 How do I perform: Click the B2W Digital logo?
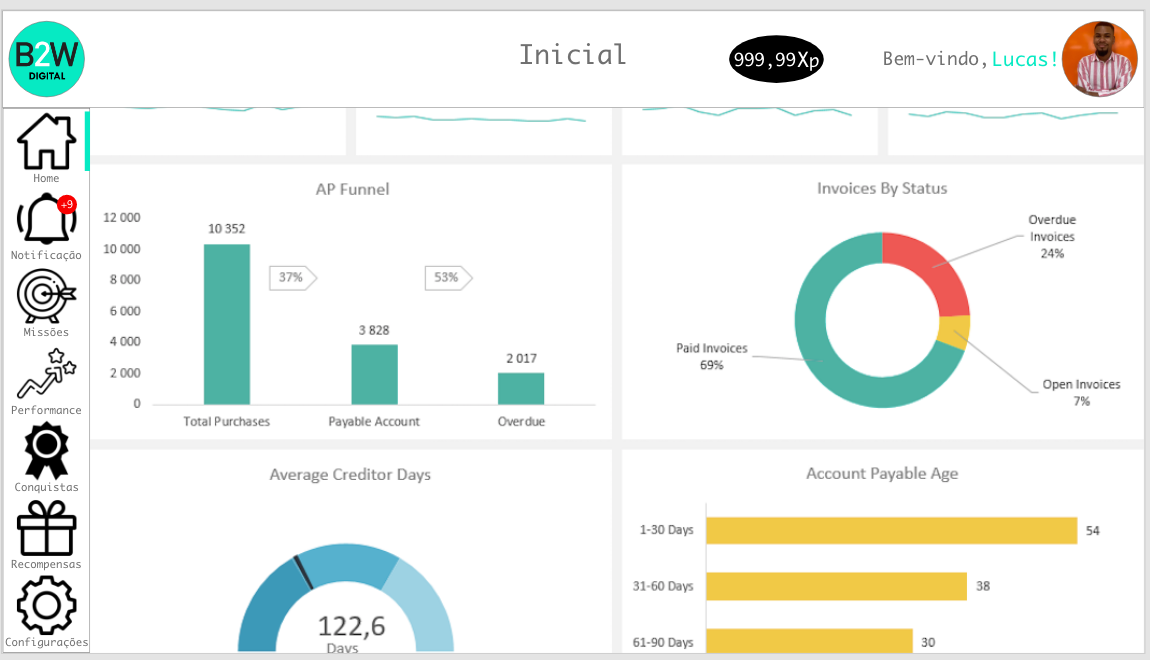pyautogui.click(x=46, y=59)
